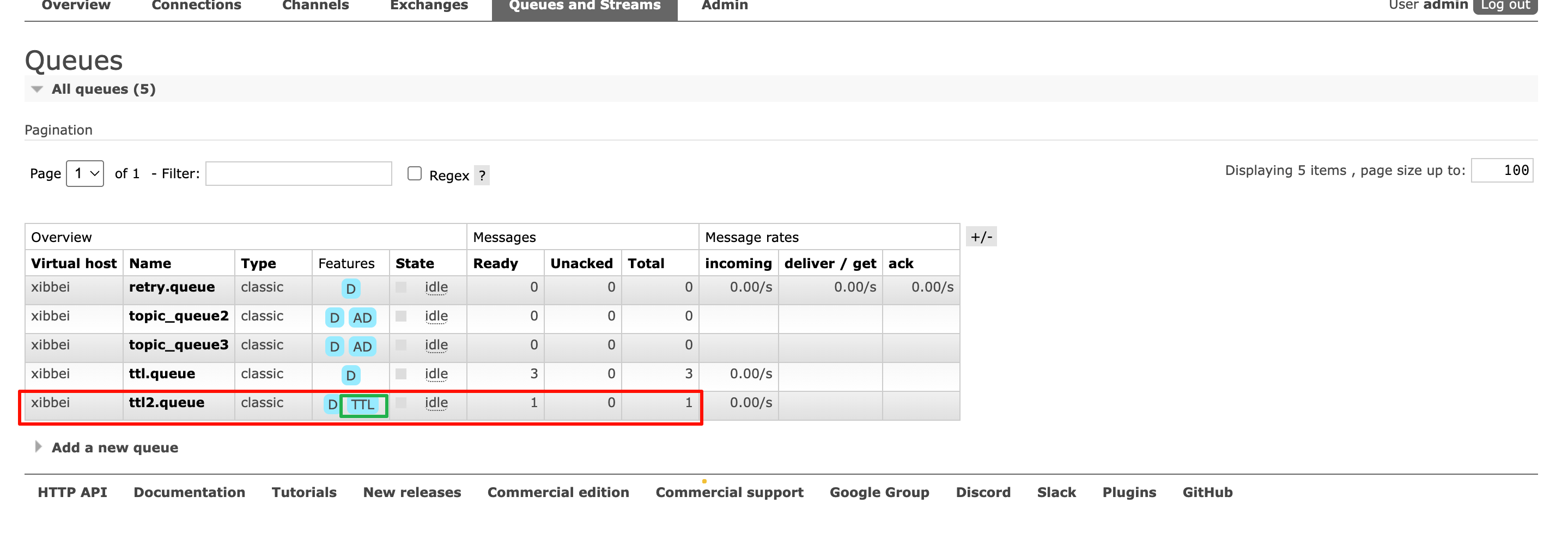Viewport: 1568px width, 557px height.
Task: Open the HTTP API link
Action: point(72,493)
